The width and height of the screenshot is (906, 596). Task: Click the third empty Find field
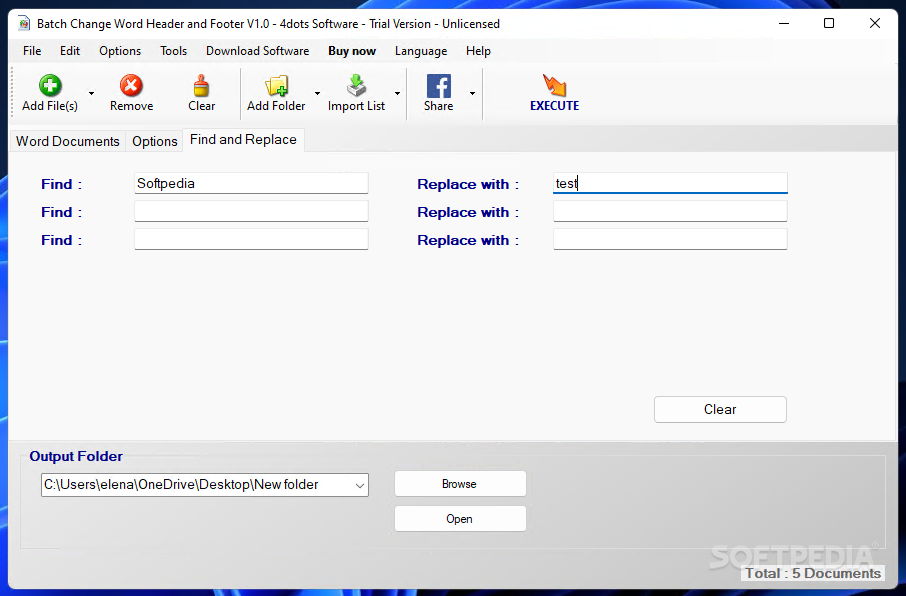[x=251, y=239]
